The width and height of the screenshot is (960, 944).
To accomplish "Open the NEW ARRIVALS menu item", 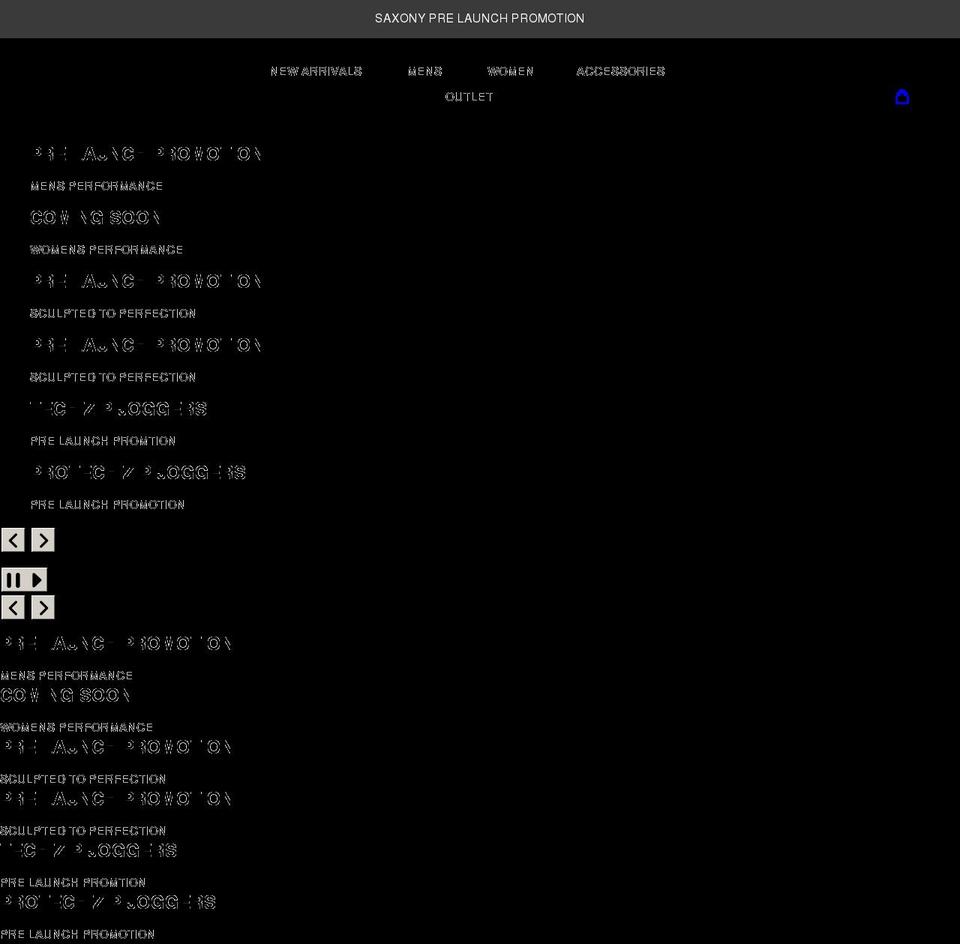I will pos(316,72).
